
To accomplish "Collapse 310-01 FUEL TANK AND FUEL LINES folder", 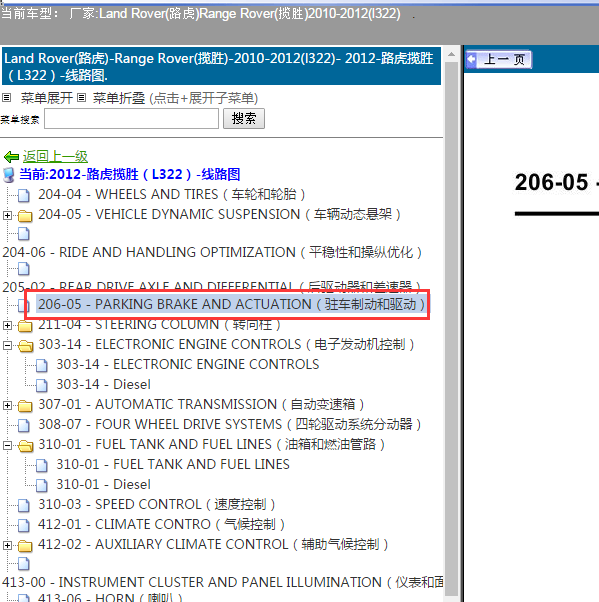I will (x=7, y=445).
